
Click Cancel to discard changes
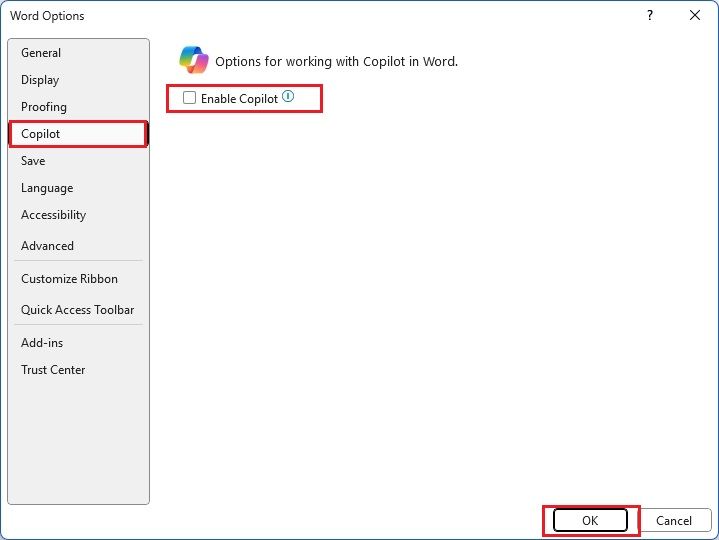coord(673,520)
